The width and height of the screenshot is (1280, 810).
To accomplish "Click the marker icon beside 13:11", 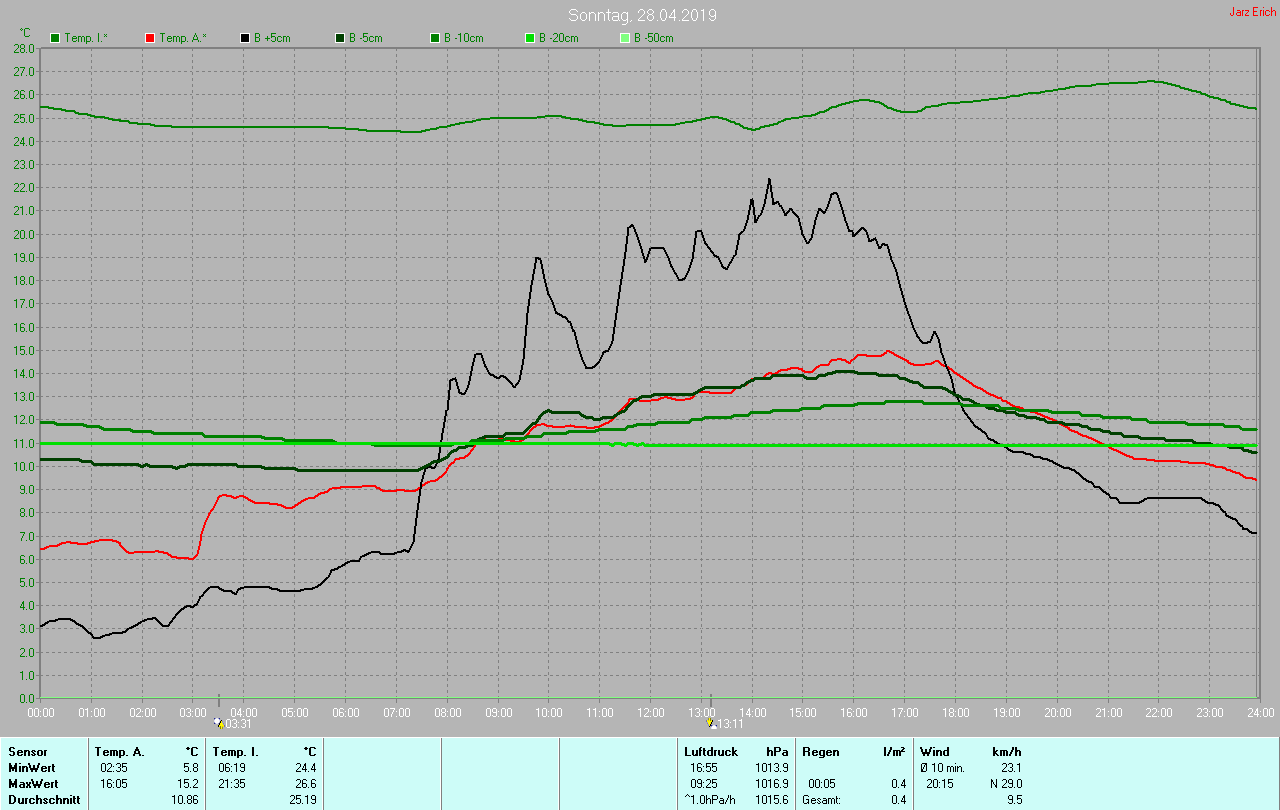I will click(x=710, y=723).
